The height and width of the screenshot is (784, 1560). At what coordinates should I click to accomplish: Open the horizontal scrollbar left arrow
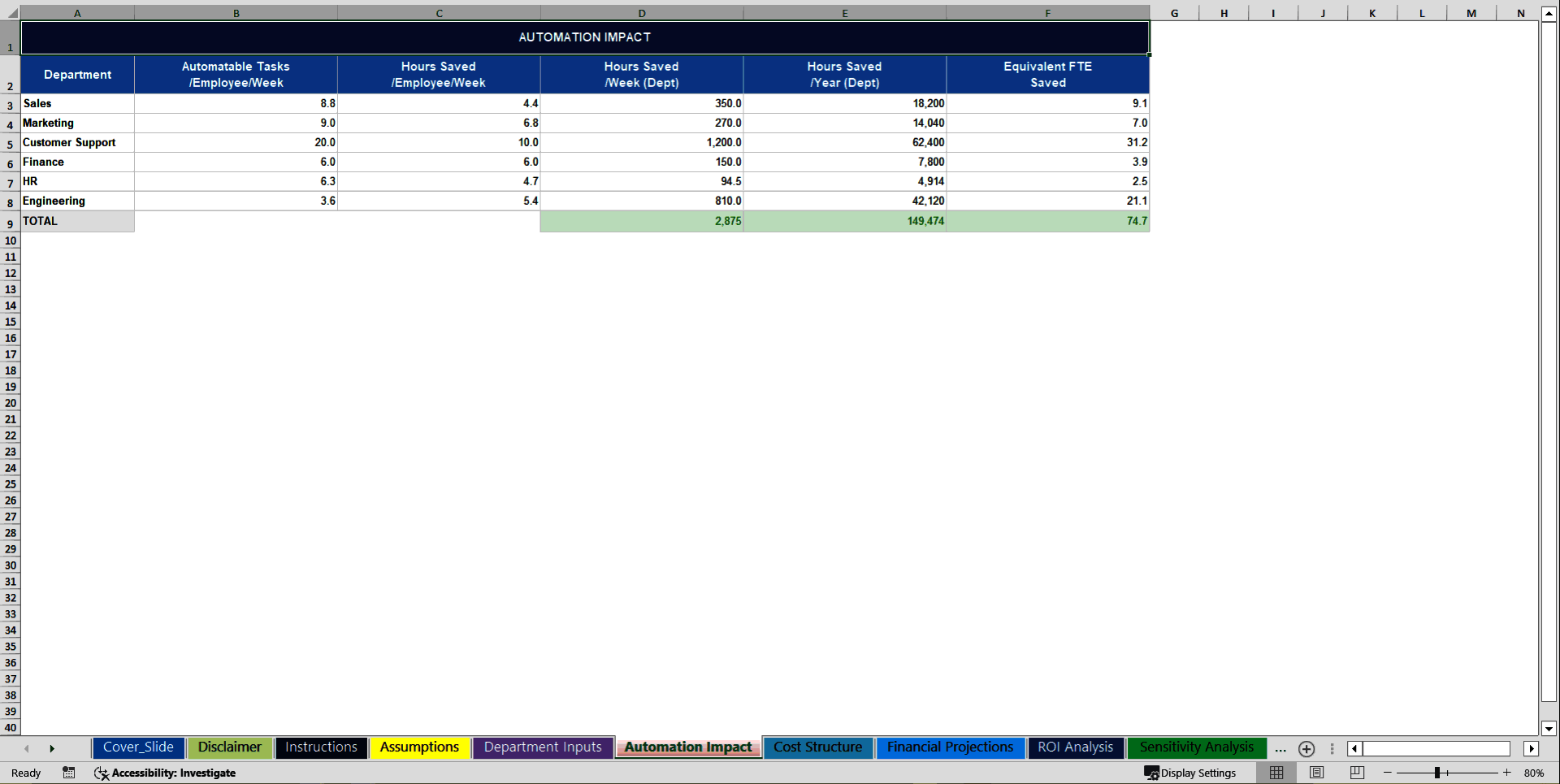click(1354, 749)
